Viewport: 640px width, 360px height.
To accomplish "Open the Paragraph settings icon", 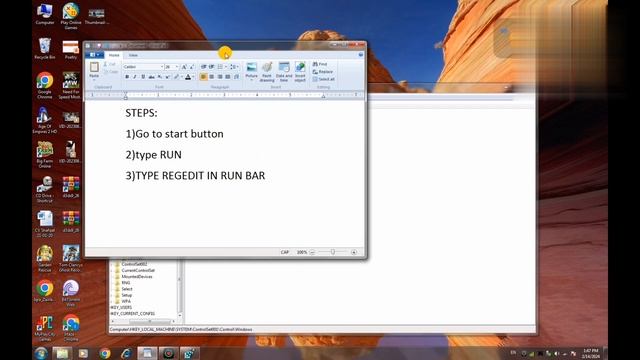I will point(236,77).
